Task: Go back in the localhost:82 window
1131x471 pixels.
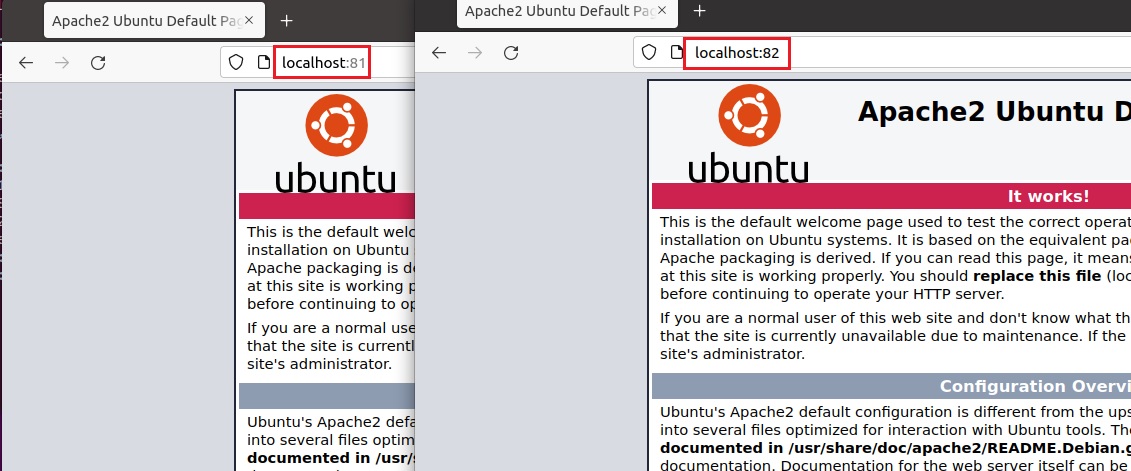Action: click(439, 53)
